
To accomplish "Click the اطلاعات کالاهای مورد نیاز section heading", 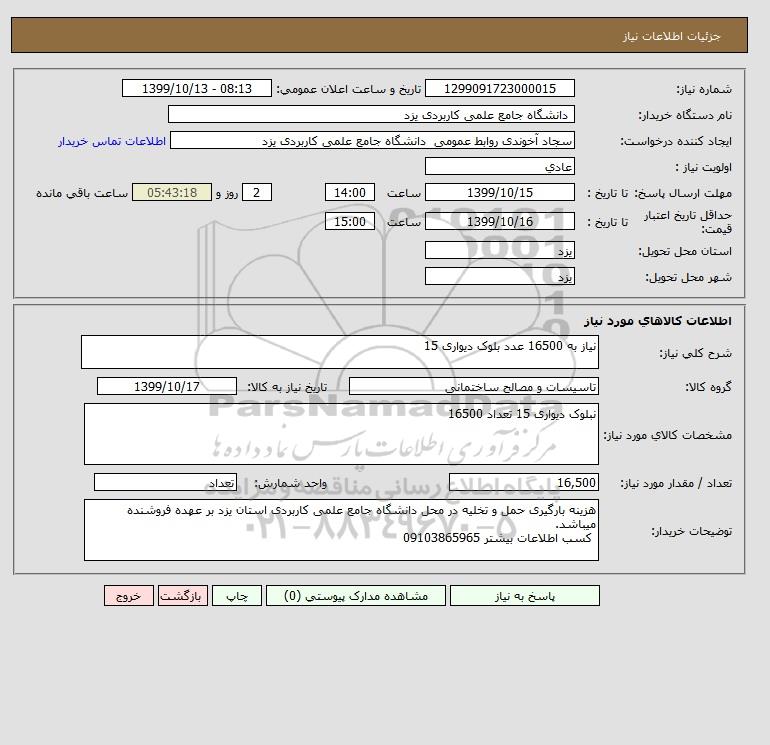I will point(658,321).
